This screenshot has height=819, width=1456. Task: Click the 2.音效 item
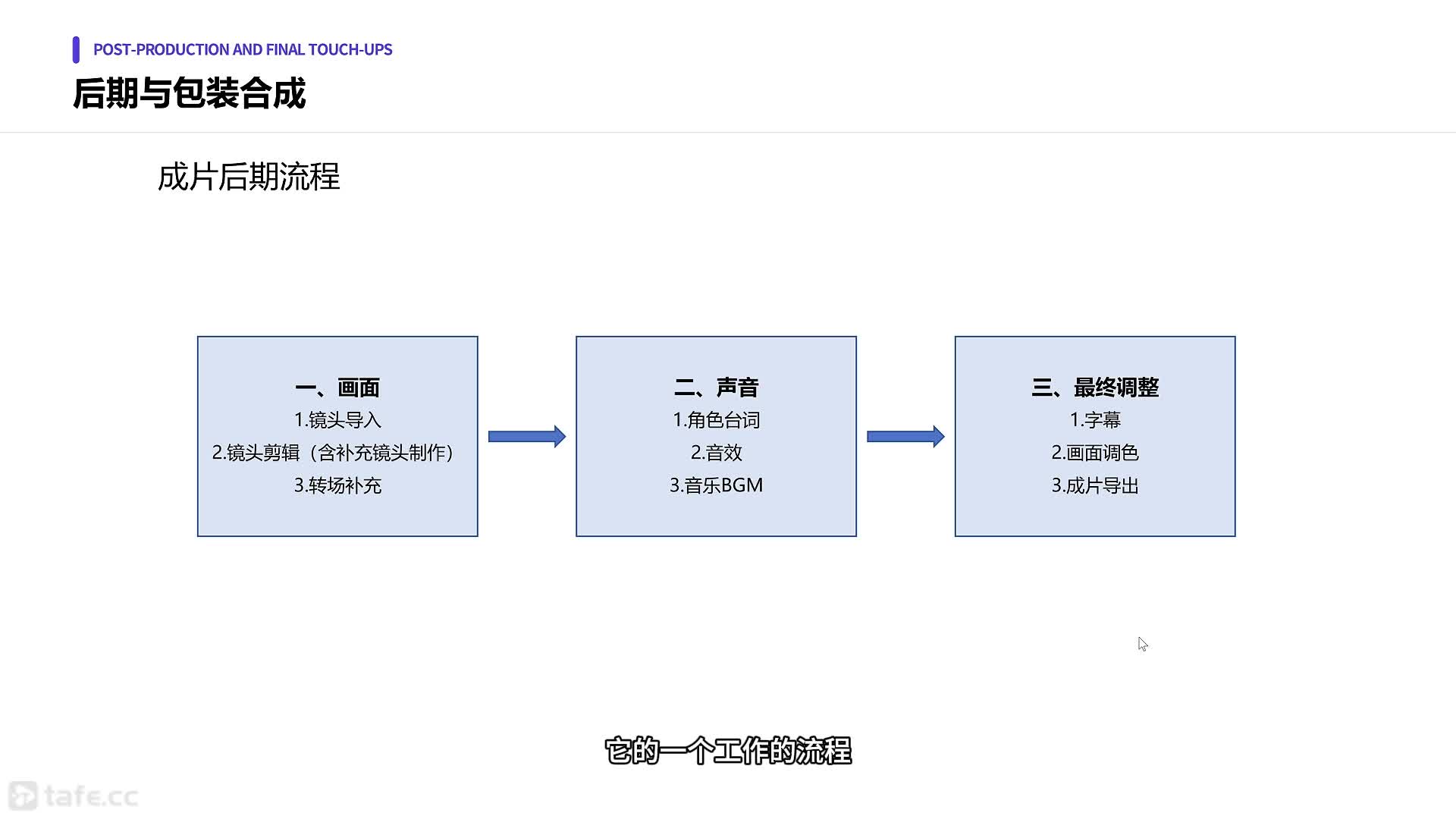(716, 453)
